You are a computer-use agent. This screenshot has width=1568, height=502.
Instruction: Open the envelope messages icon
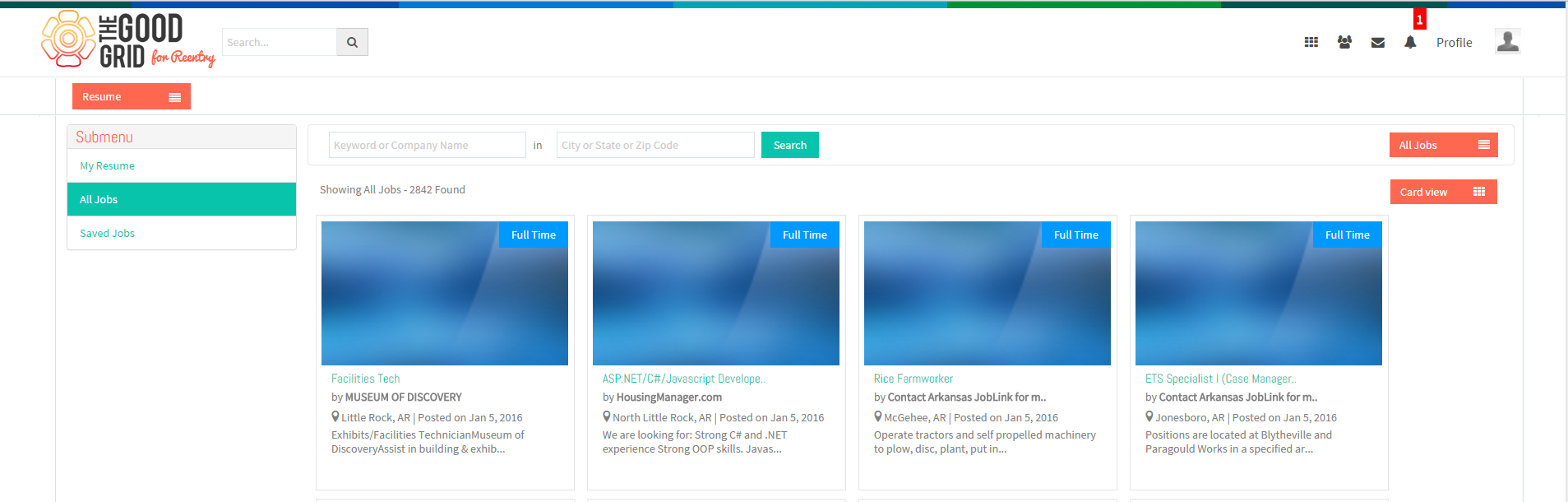point(1378,43)
